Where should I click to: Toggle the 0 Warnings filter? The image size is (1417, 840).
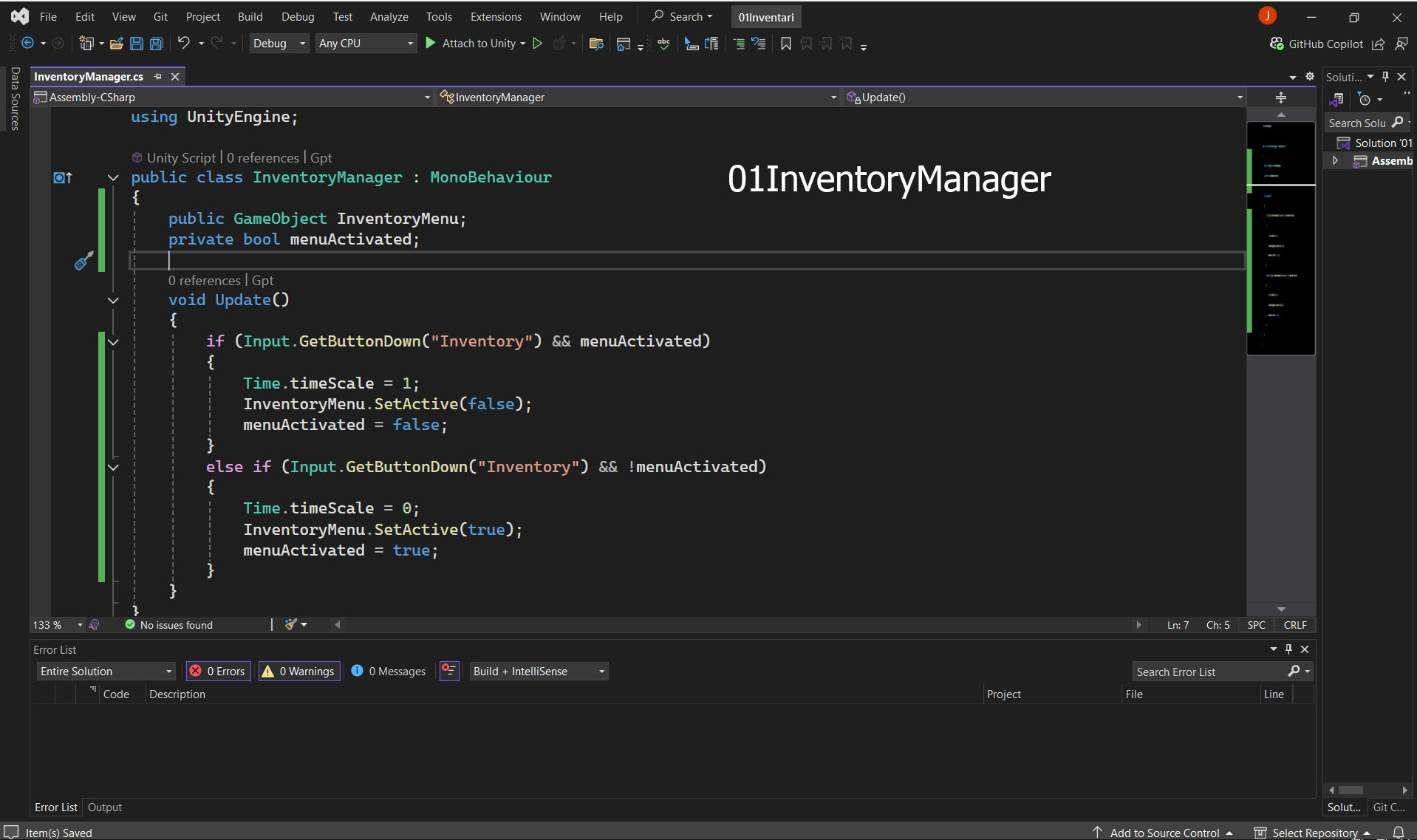pyautogui.click(x=298, y=671)
